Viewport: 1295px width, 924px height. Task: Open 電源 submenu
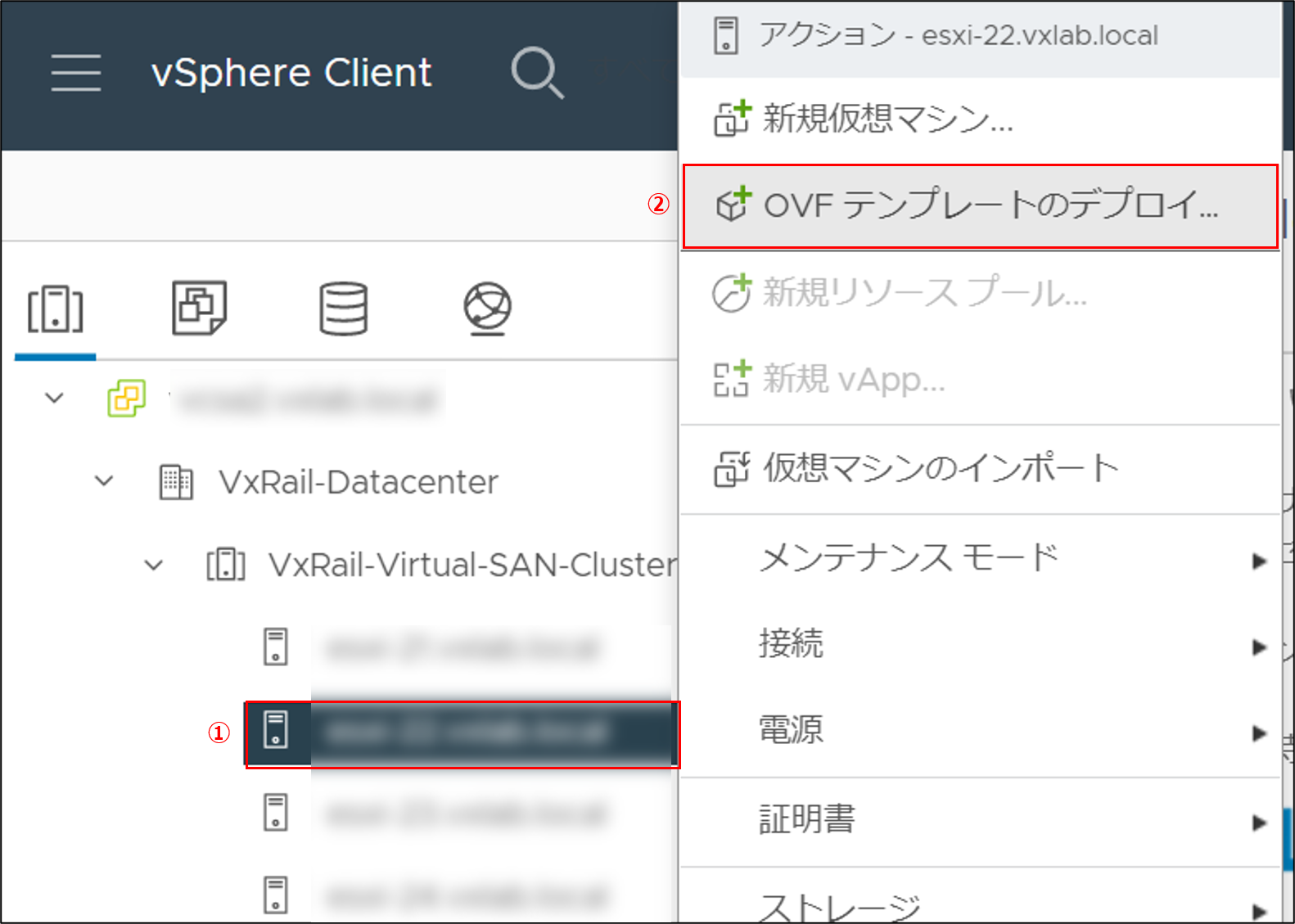981,731
